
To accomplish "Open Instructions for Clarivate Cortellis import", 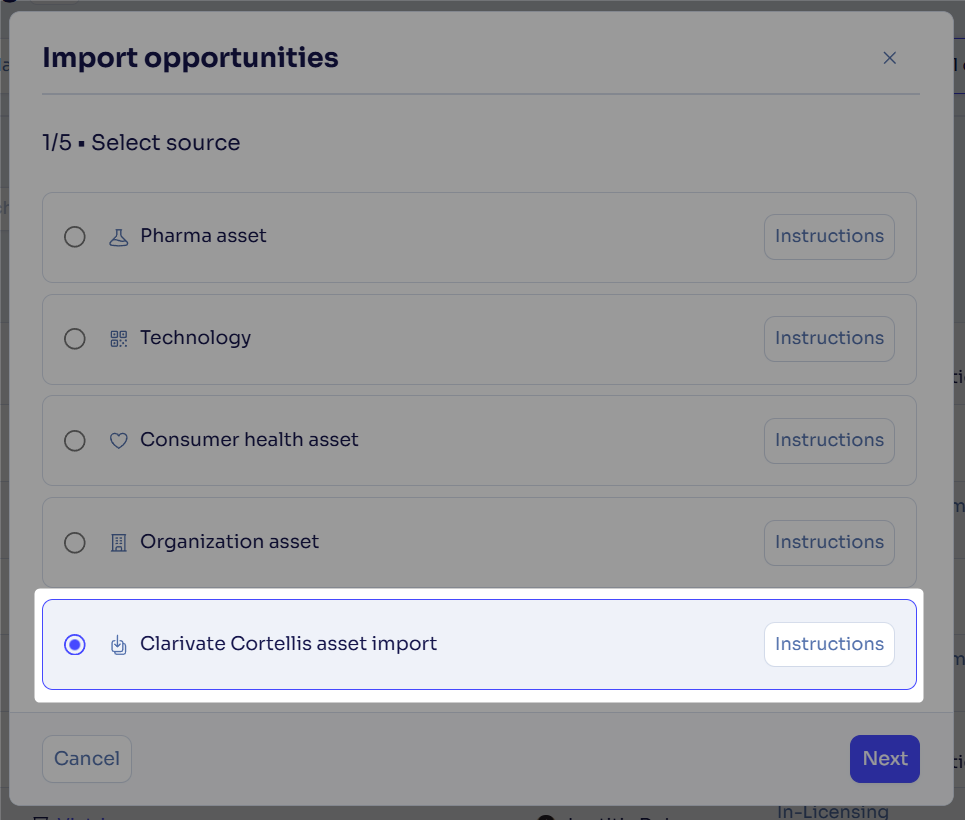I will (x=829, y=645).
